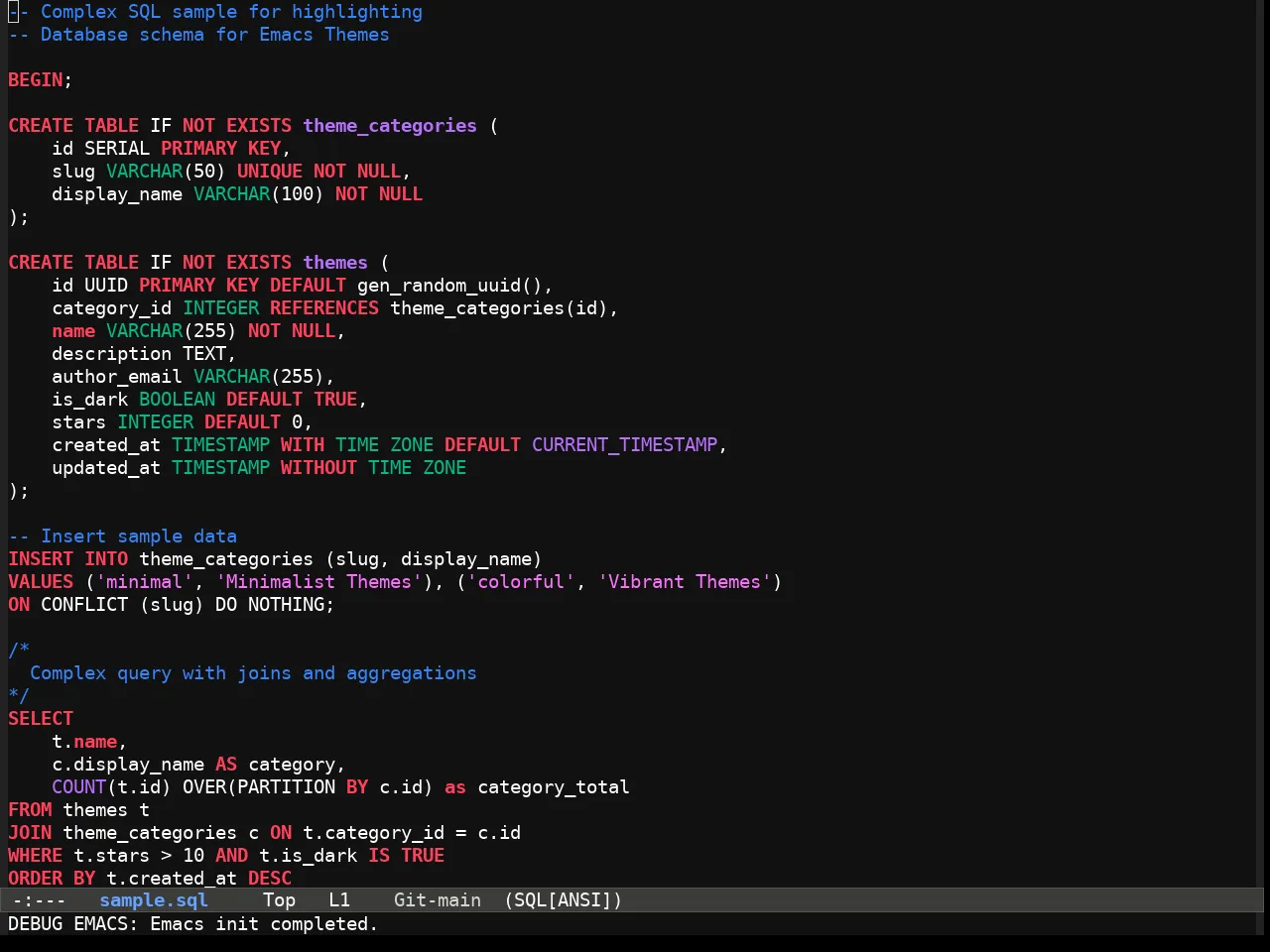
Task: Click the echo area message 'Emacs init completed.'
Action: (x=264, y=924)
